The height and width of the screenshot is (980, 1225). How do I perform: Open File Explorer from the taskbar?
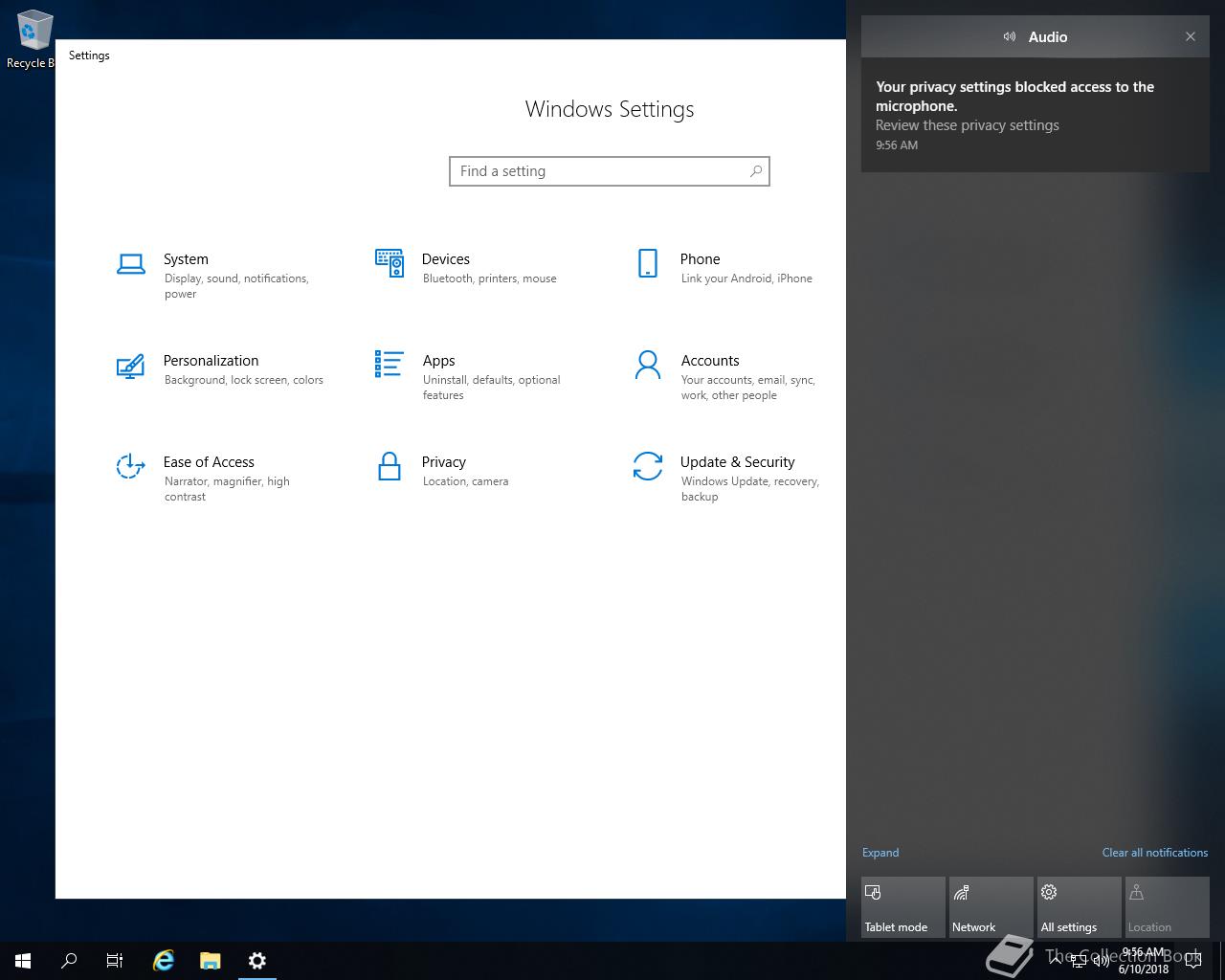coord(211,961)
